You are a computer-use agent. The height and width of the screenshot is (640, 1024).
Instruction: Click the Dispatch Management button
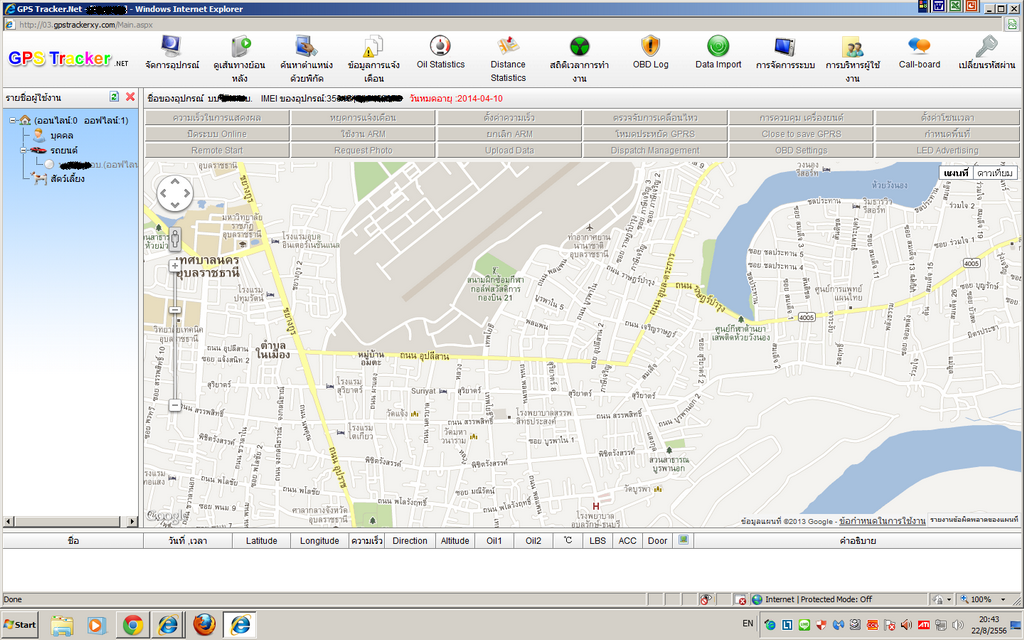655,150
